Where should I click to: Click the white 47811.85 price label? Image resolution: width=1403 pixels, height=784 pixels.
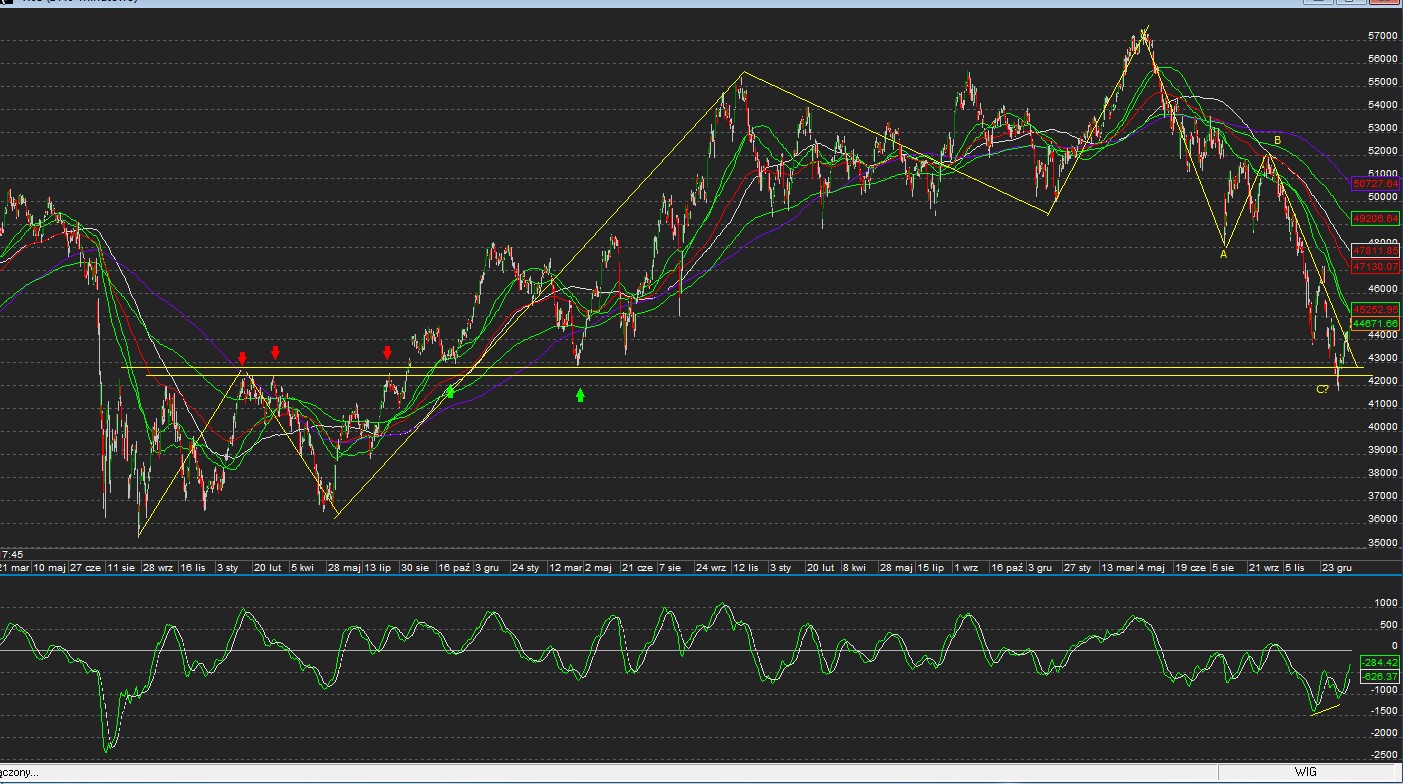[x=1375, y=251]
